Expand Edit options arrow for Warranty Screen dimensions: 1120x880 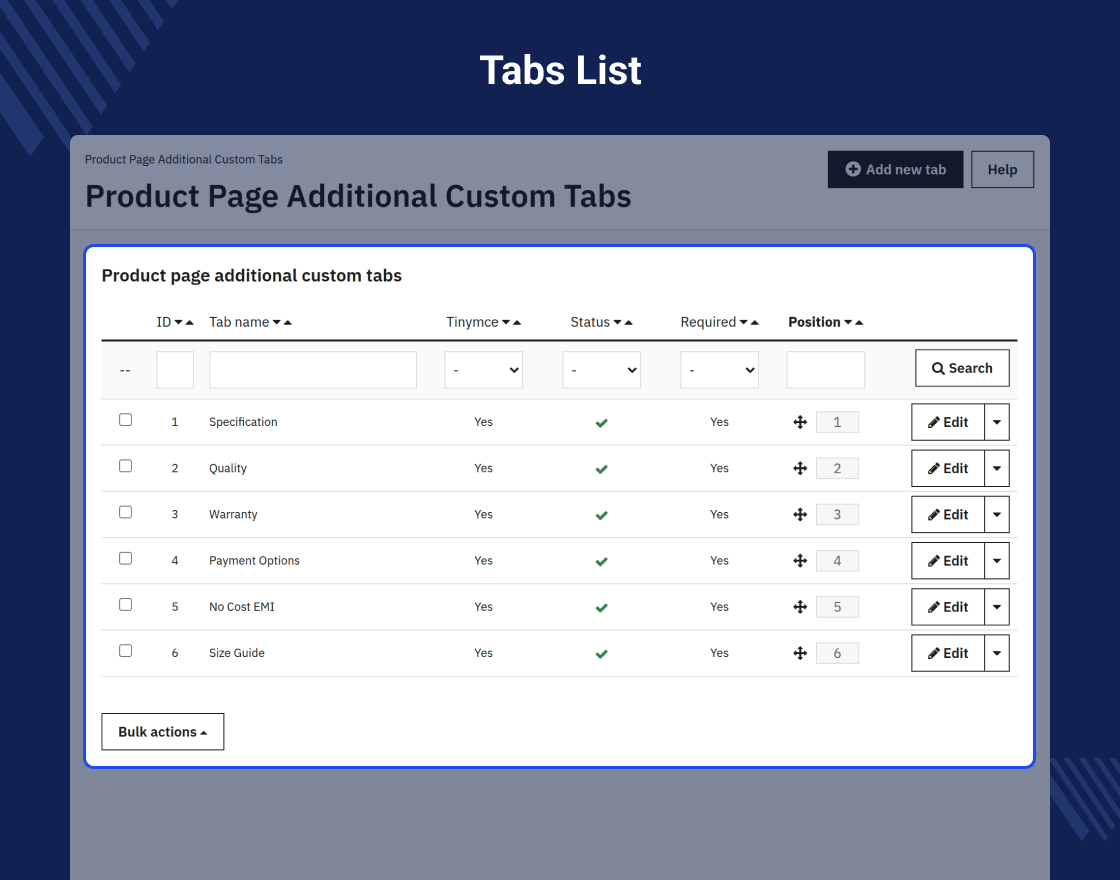tap(997, 514)
